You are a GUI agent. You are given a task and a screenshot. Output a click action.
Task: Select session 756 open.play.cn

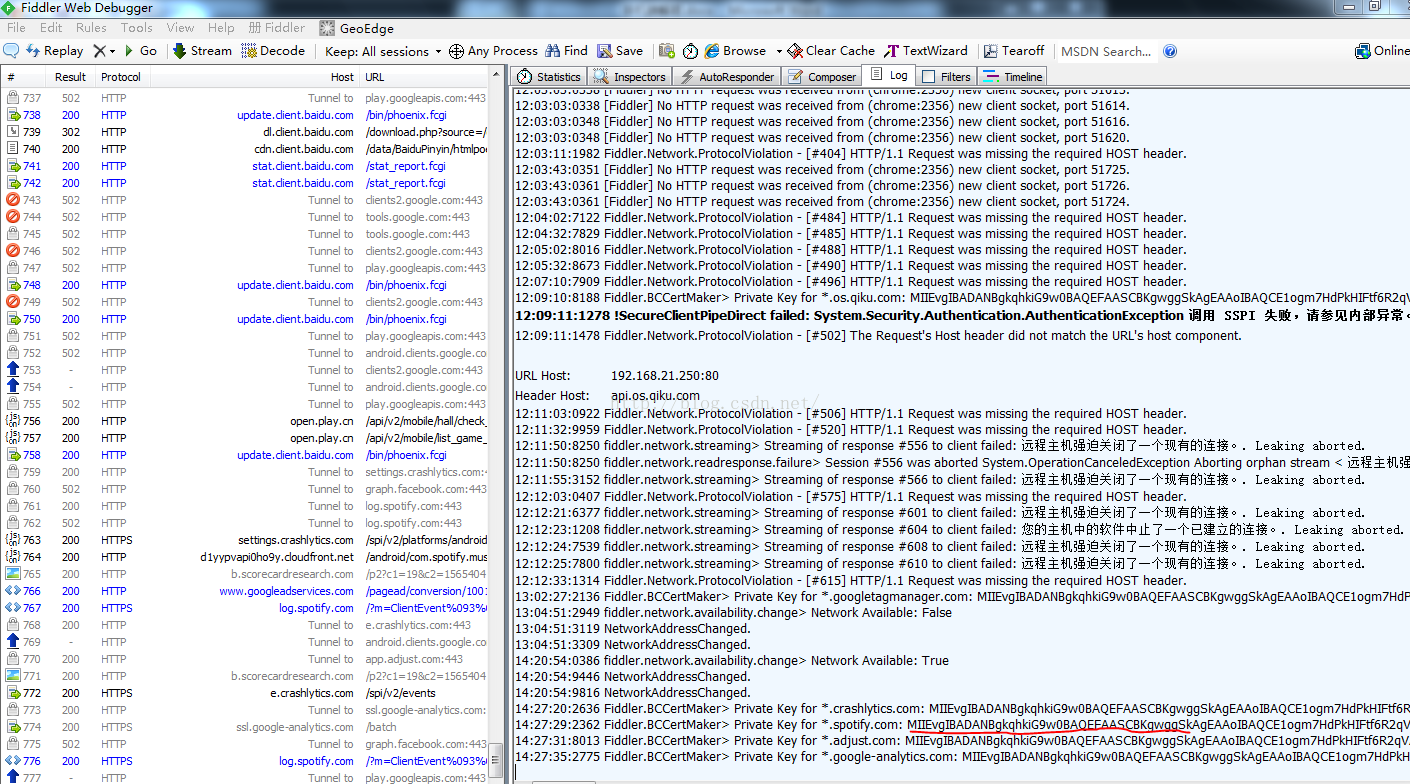click(x=245, y=421)
